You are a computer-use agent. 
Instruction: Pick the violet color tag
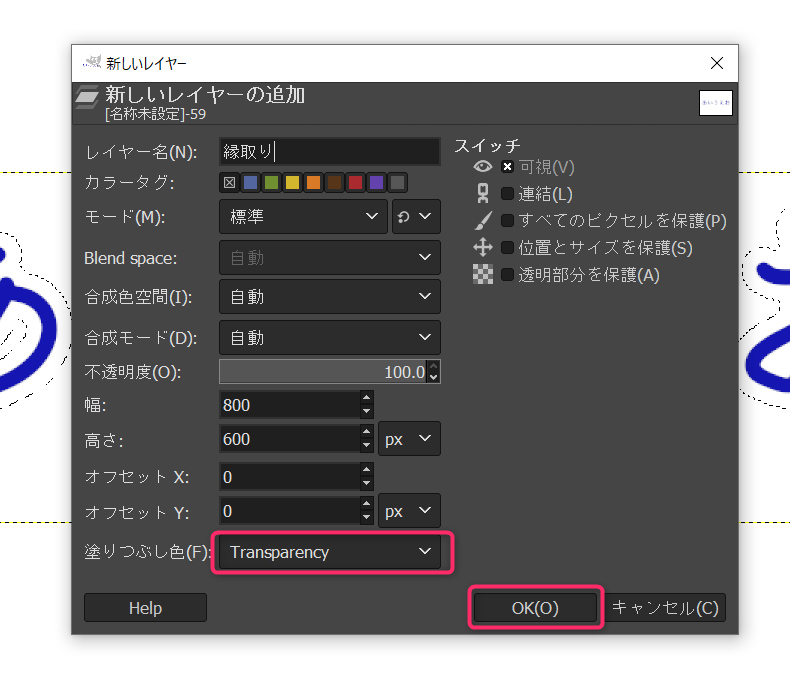pyautogui.click(x=376, y=182)
